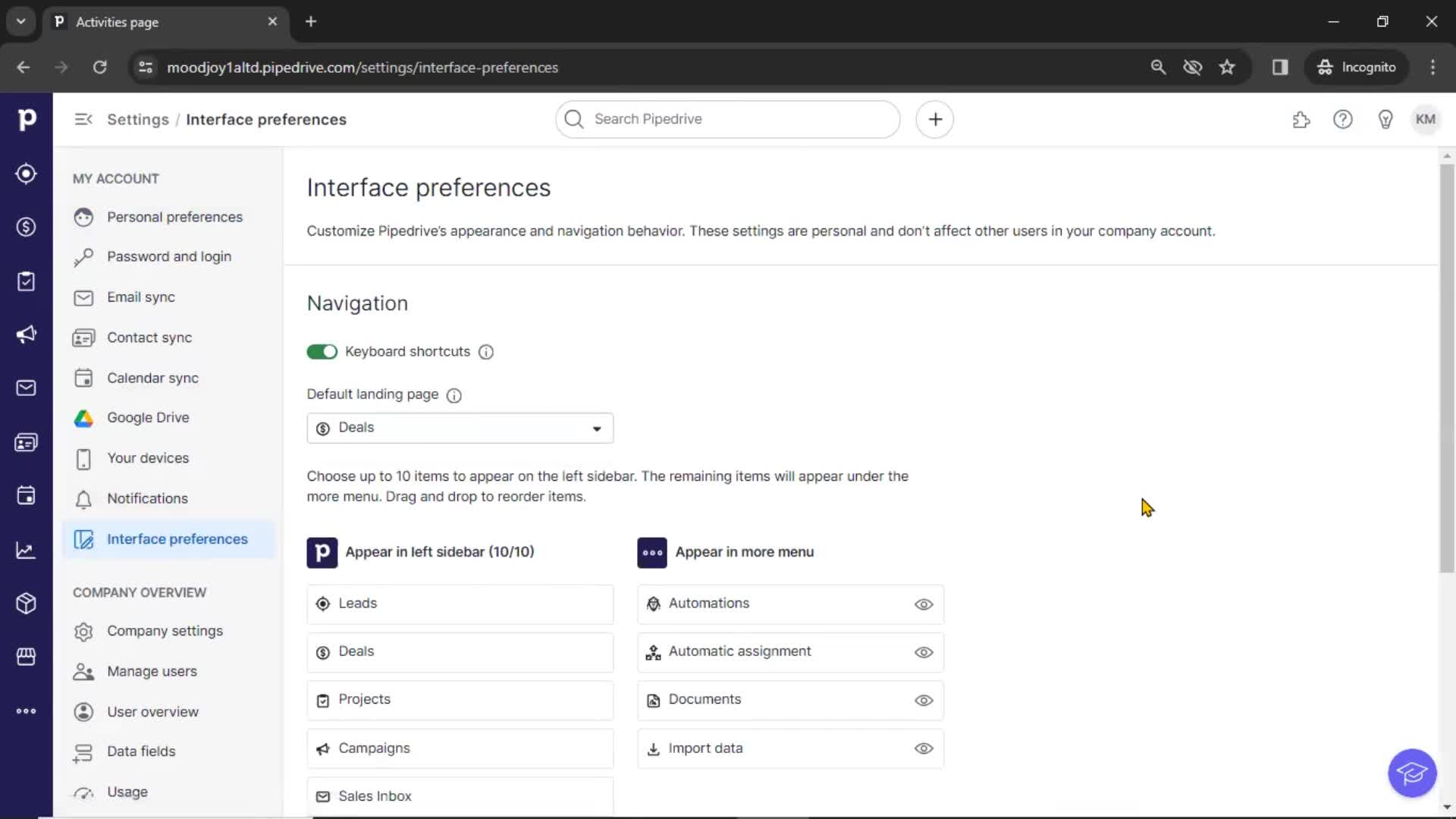Click Interface preferences menu item

177,539
